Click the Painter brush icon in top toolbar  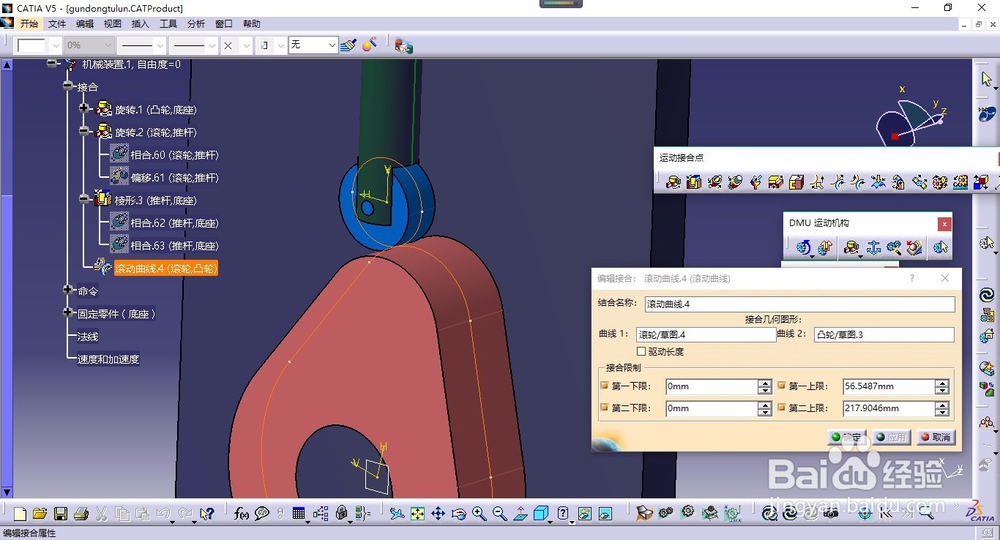[x=348, y=45]
